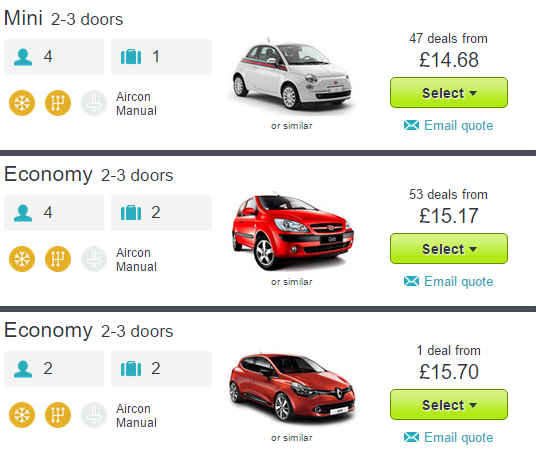This screenshot has height=458, width=536.
Task: Click the manual gearbox icon for the £15.70 car
Action: point(58,415)
